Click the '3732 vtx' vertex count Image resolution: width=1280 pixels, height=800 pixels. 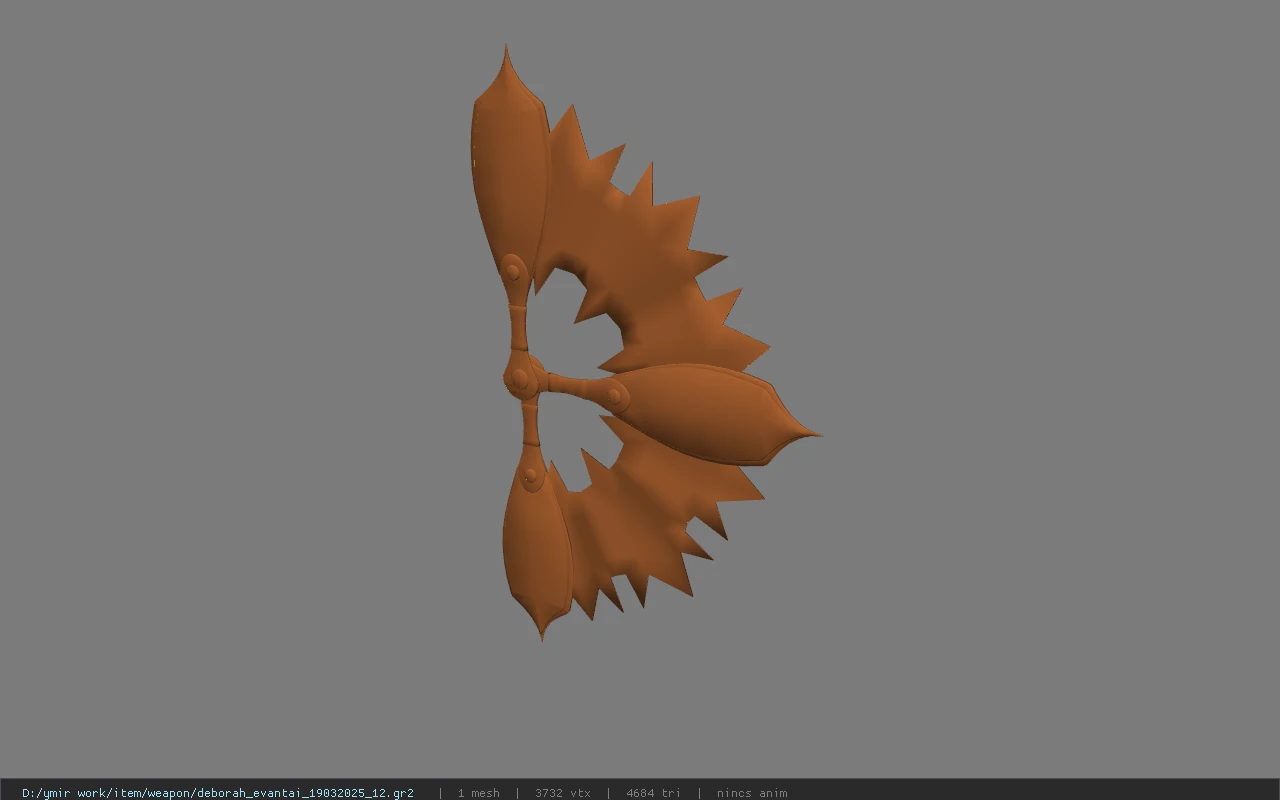[x=562, y=793]
